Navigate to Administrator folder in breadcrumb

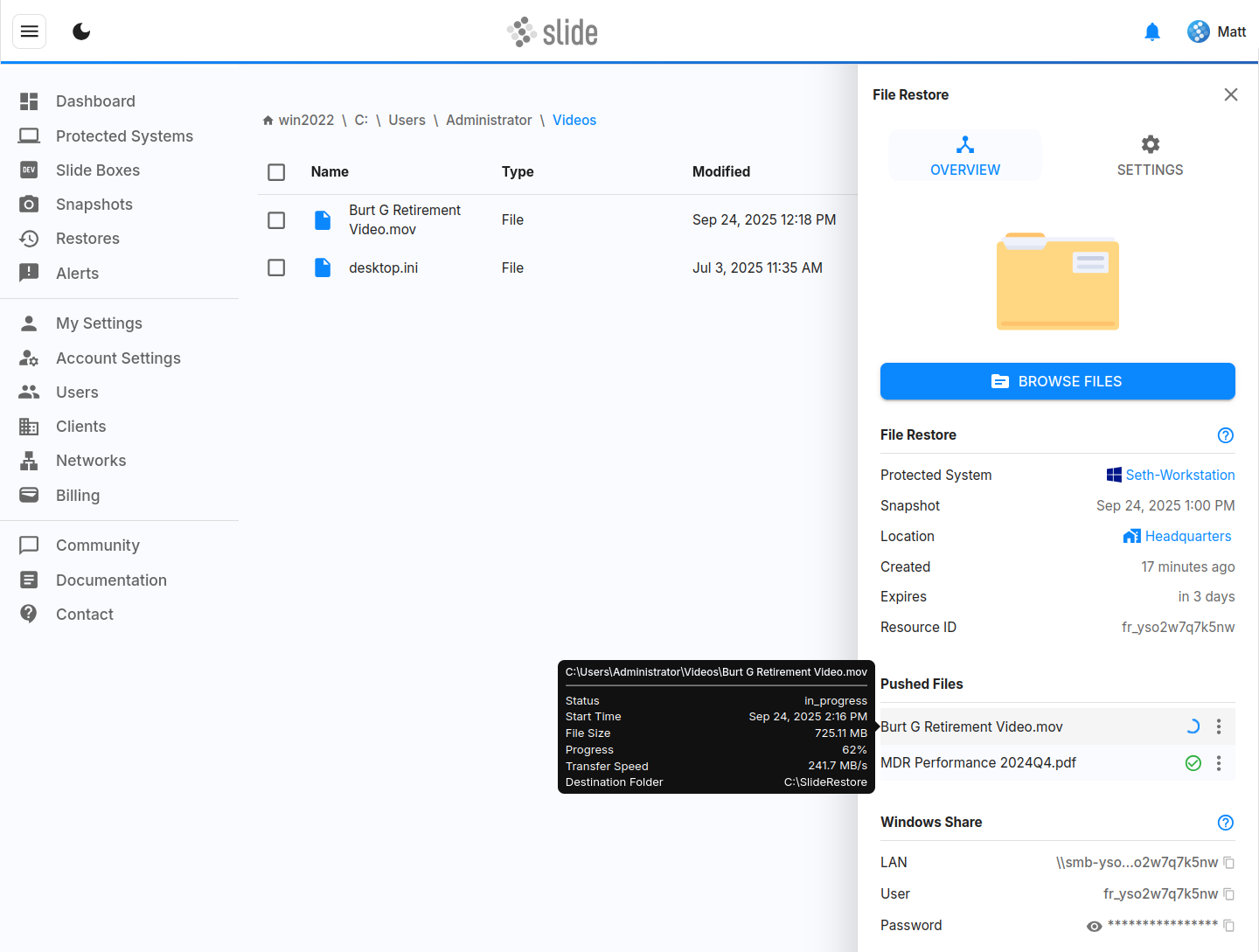tap(488, 121)
